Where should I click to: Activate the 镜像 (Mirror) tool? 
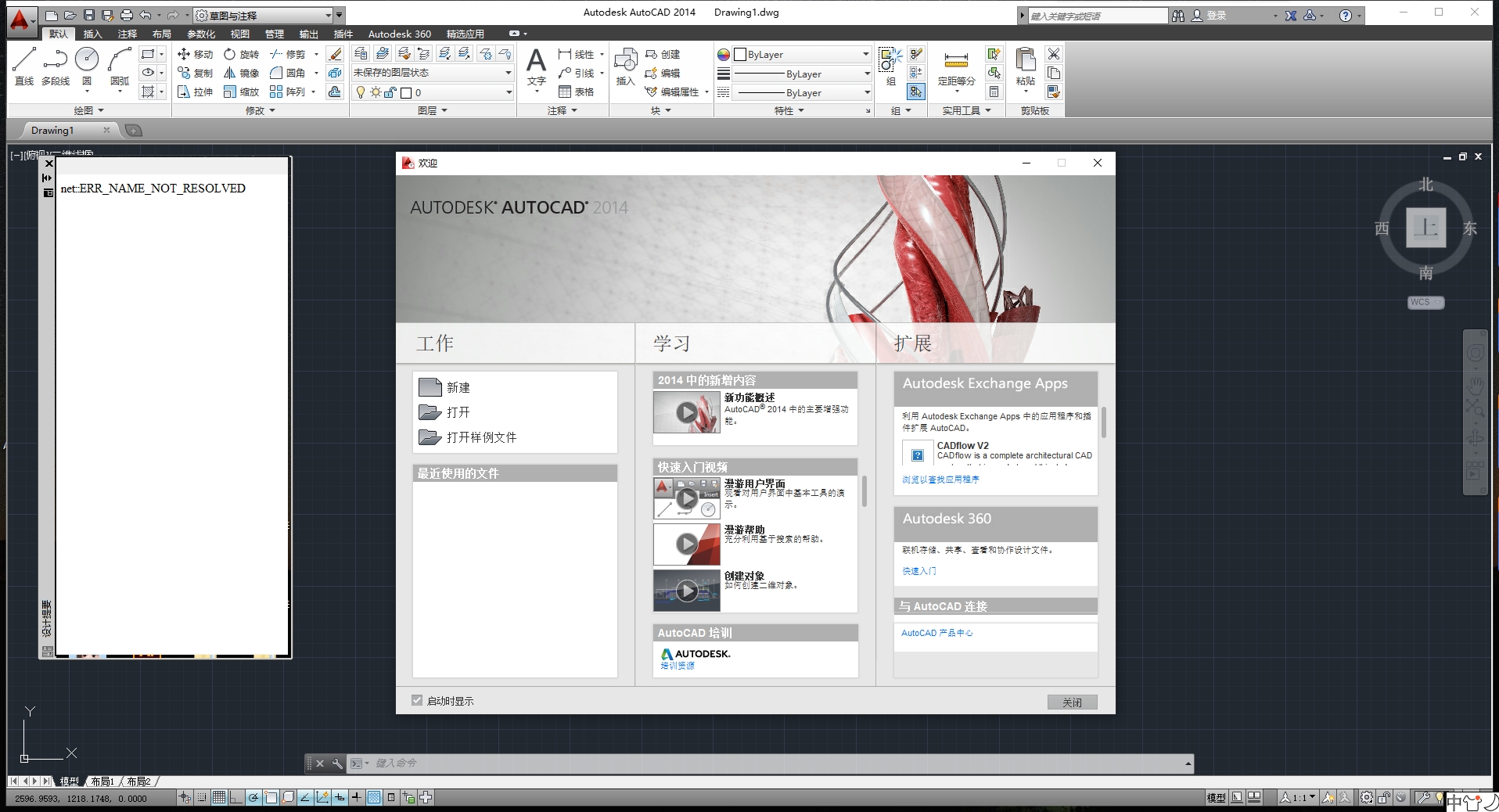coord(243,73)
